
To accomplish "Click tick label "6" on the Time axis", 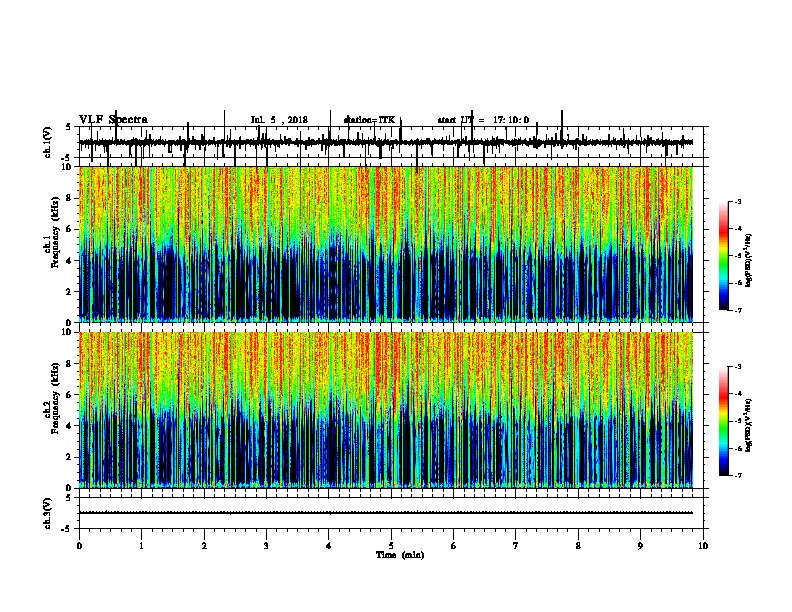I will (x=454, y=546).
